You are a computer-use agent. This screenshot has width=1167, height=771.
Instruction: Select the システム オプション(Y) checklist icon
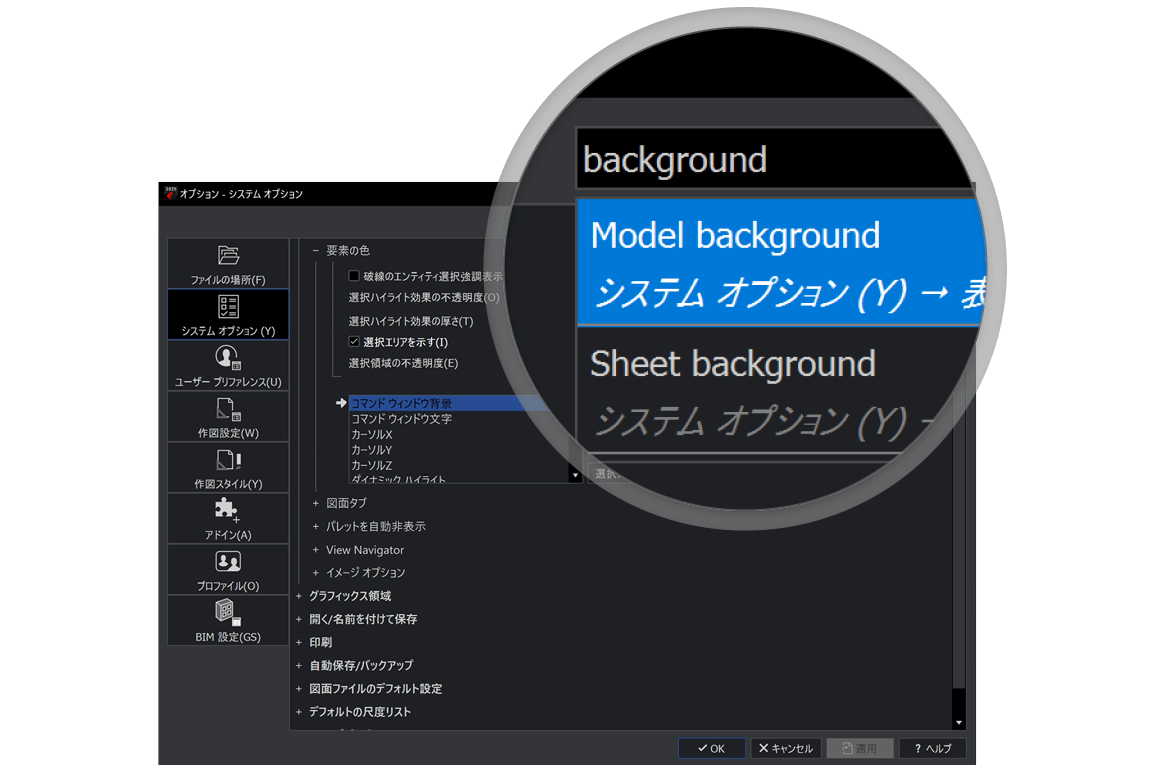(228, 306)
